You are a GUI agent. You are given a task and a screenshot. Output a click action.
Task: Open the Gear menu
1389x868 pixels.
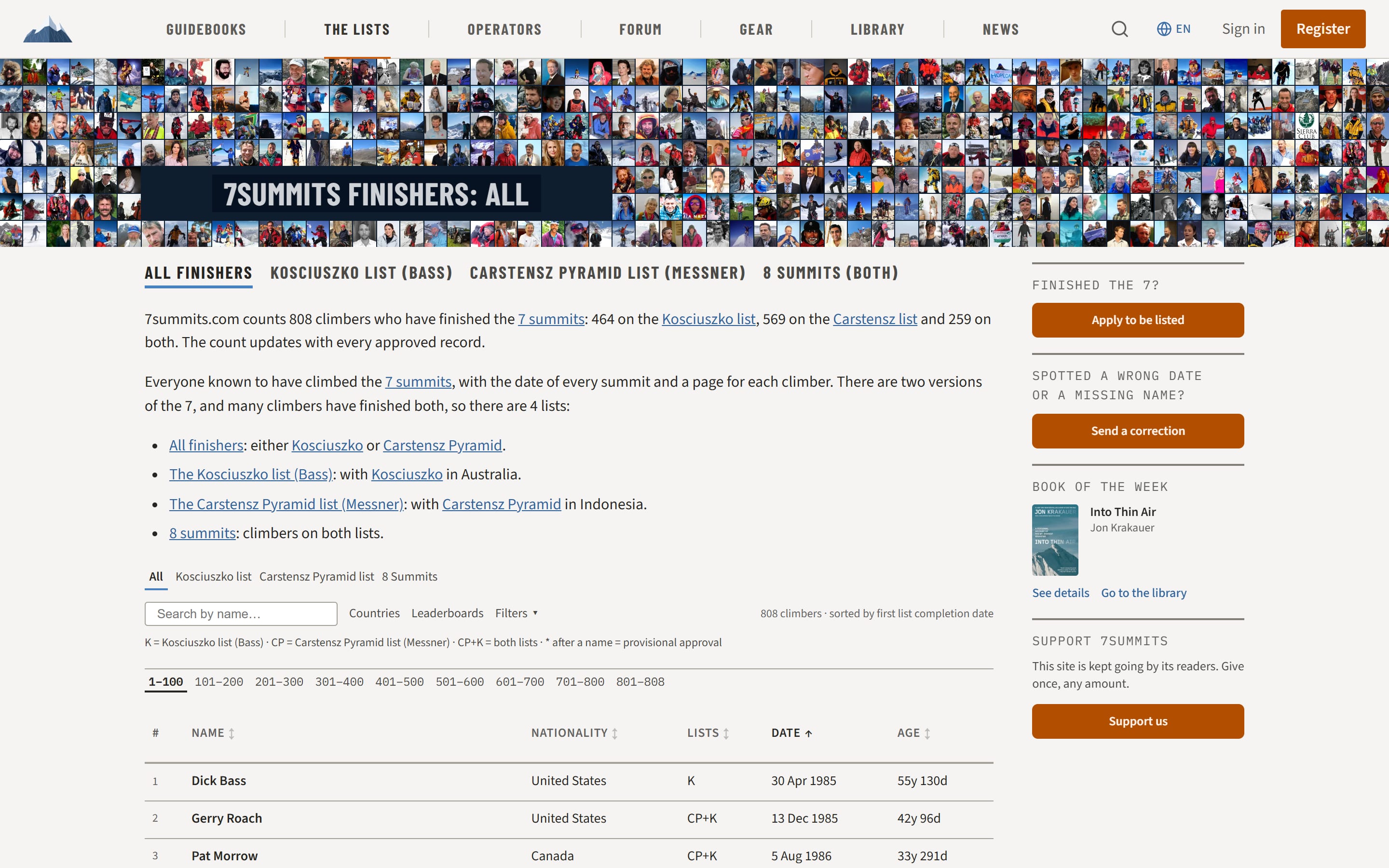756,29
